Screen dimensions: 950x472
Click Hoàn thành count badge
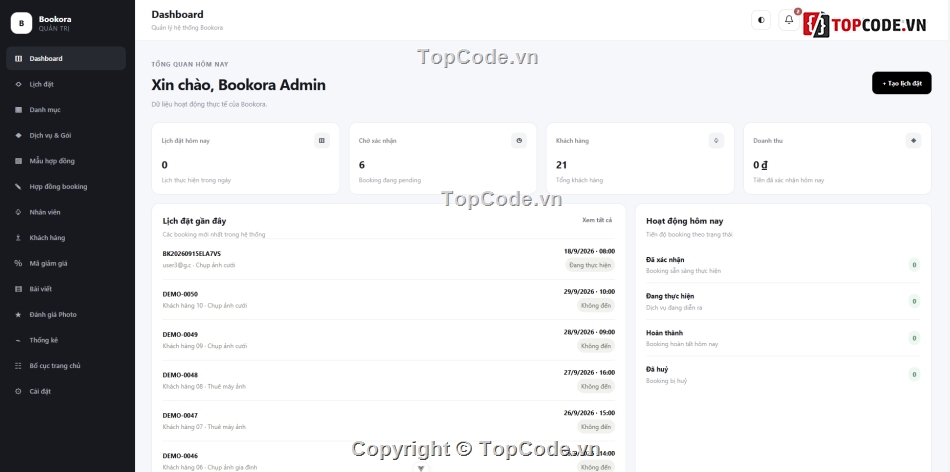tap(914, 338)
